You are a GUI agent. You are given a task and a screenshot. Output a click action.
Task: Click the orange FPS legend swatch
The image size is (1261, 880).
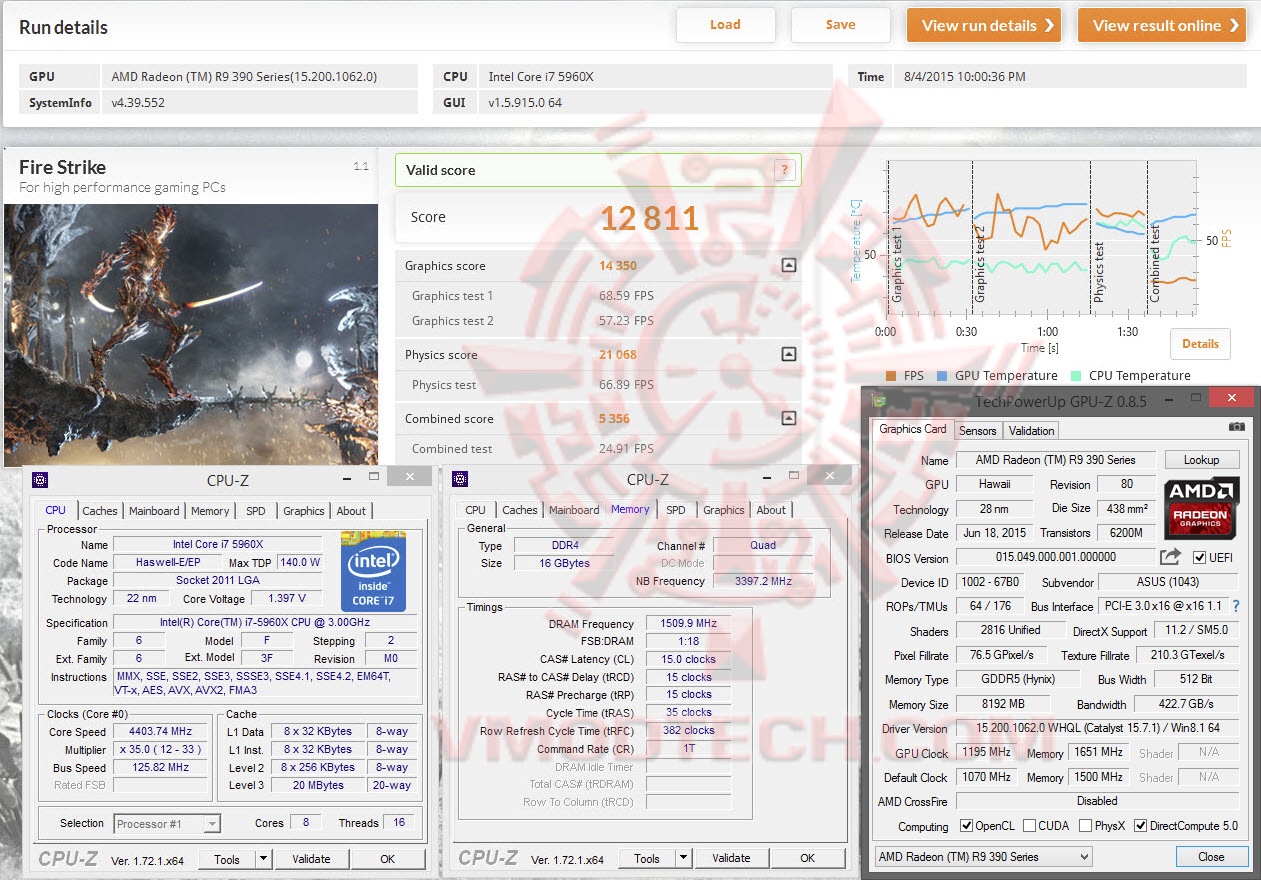pyautogui.click(x=890, y=376)
